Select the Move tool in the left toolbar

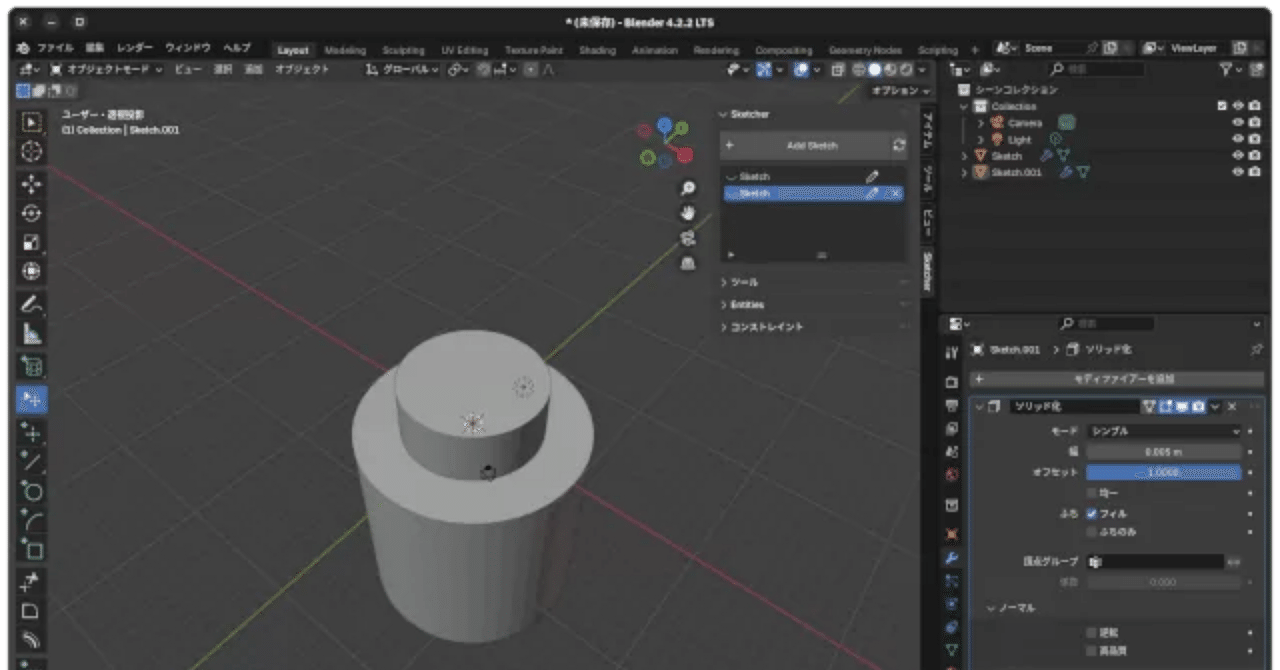[31, 184]
